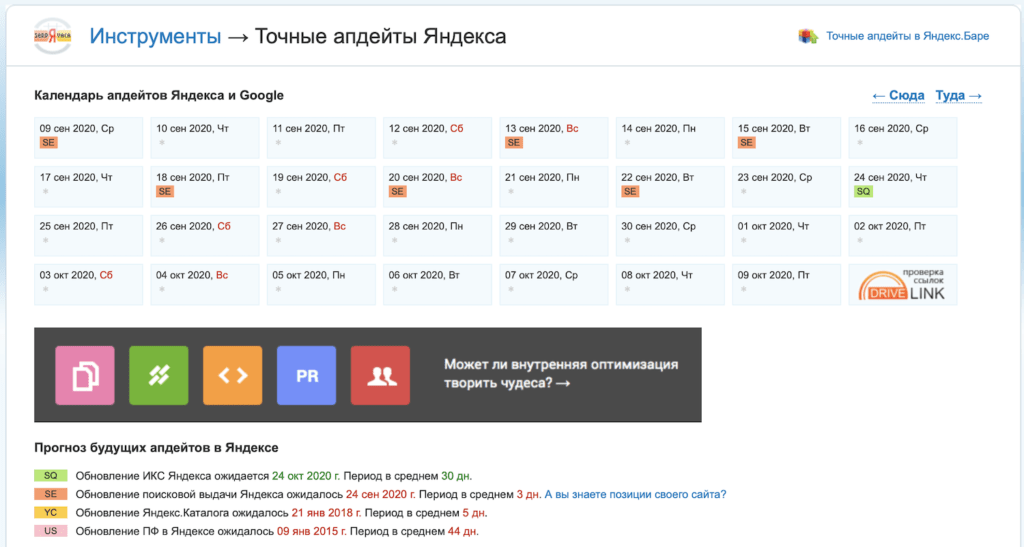Select the 07 окт 2020, Ср calendar cell

554,285
